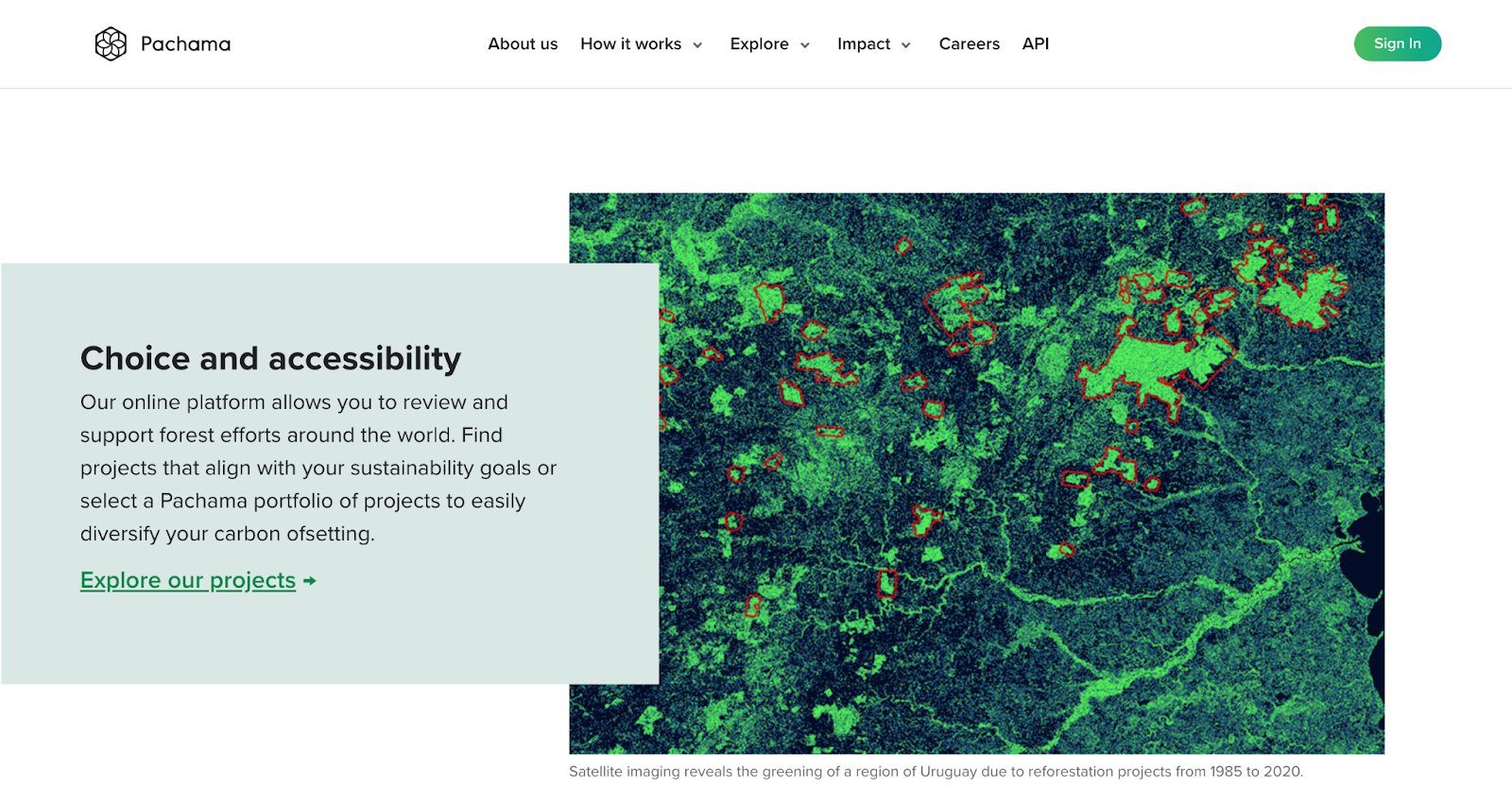Click the Uruguay satellite forest image
This screenshot has height=804, width=1512.
pos(976,473)
